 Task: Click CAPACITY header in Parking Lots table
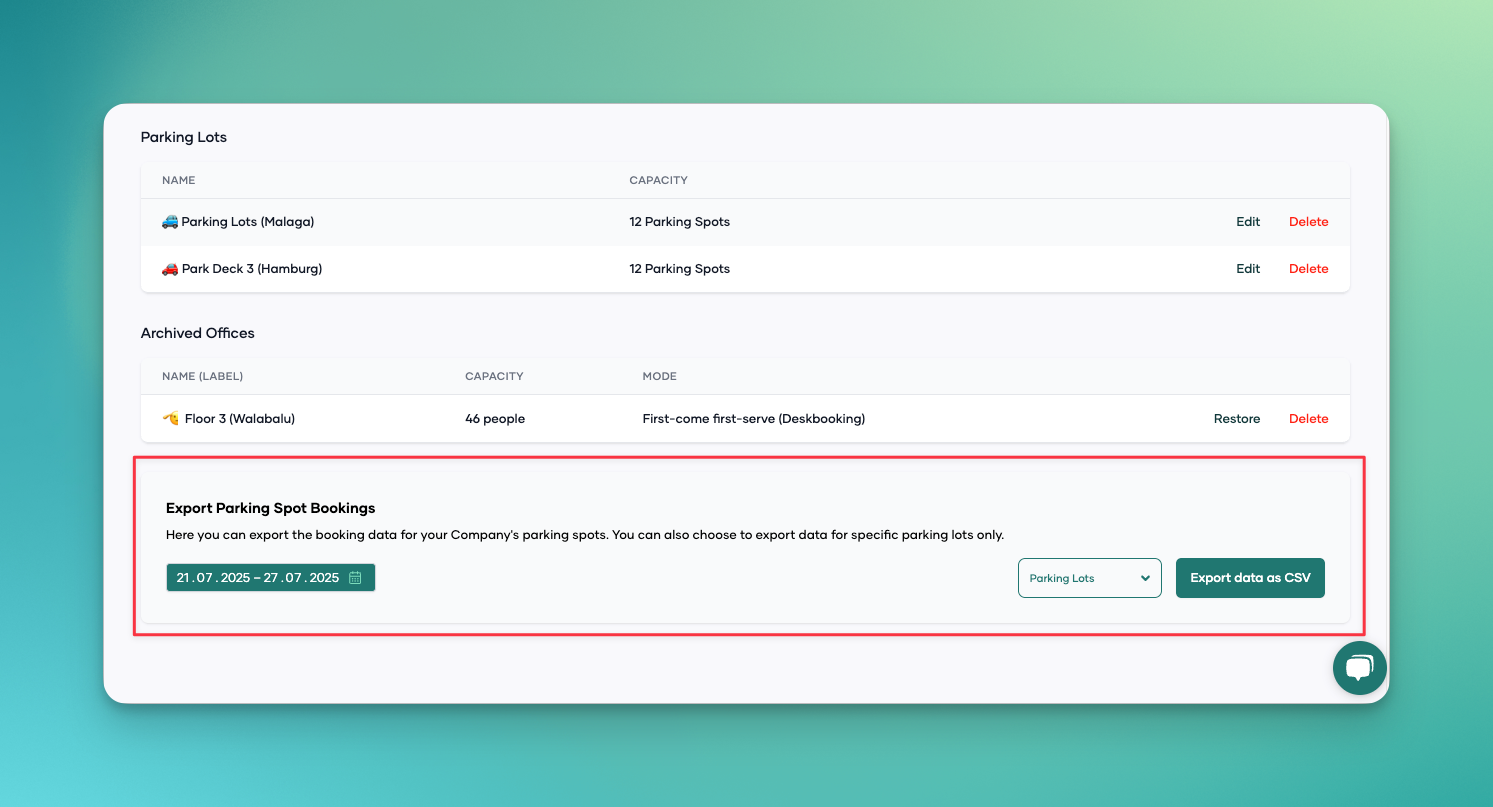[658, 181]
